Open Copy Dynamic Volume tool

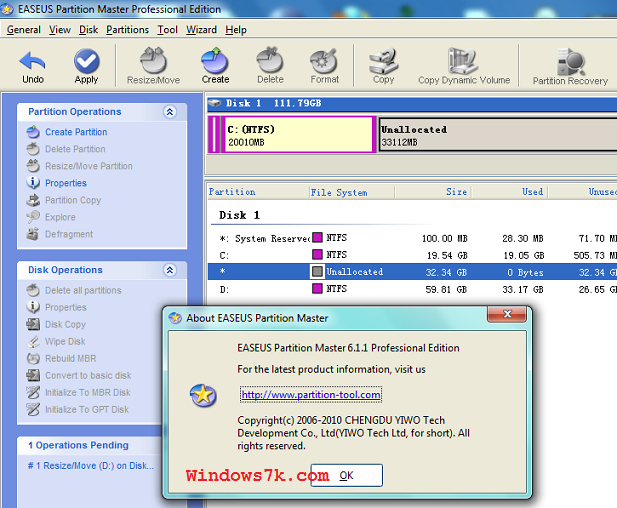(463, 61)
